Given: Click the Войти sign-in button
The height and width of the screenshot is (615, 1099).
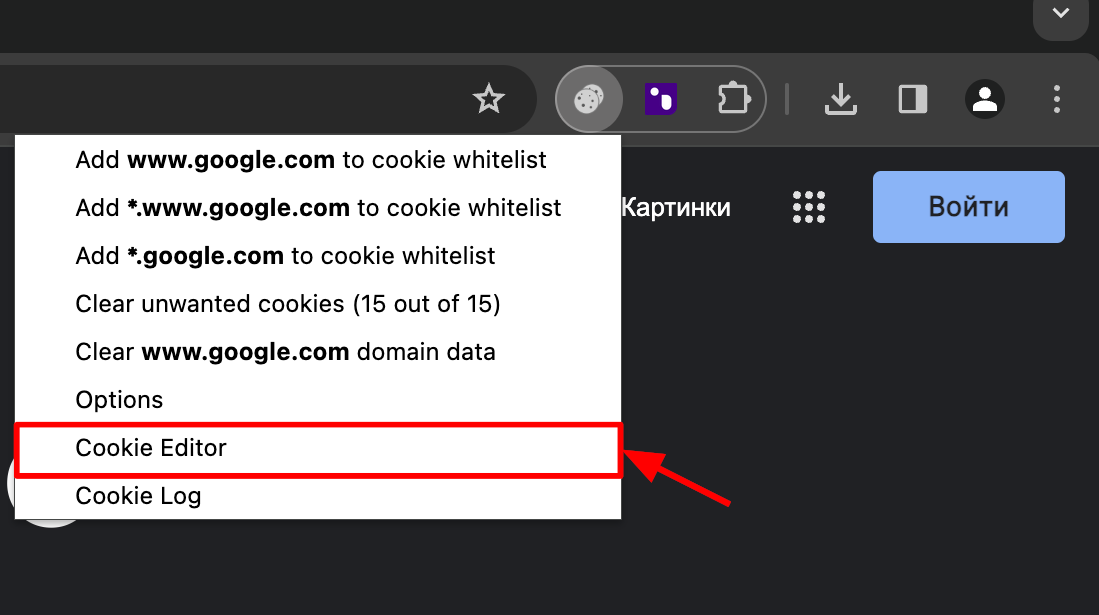Looking at the screenshot, I should coord(968,207).
